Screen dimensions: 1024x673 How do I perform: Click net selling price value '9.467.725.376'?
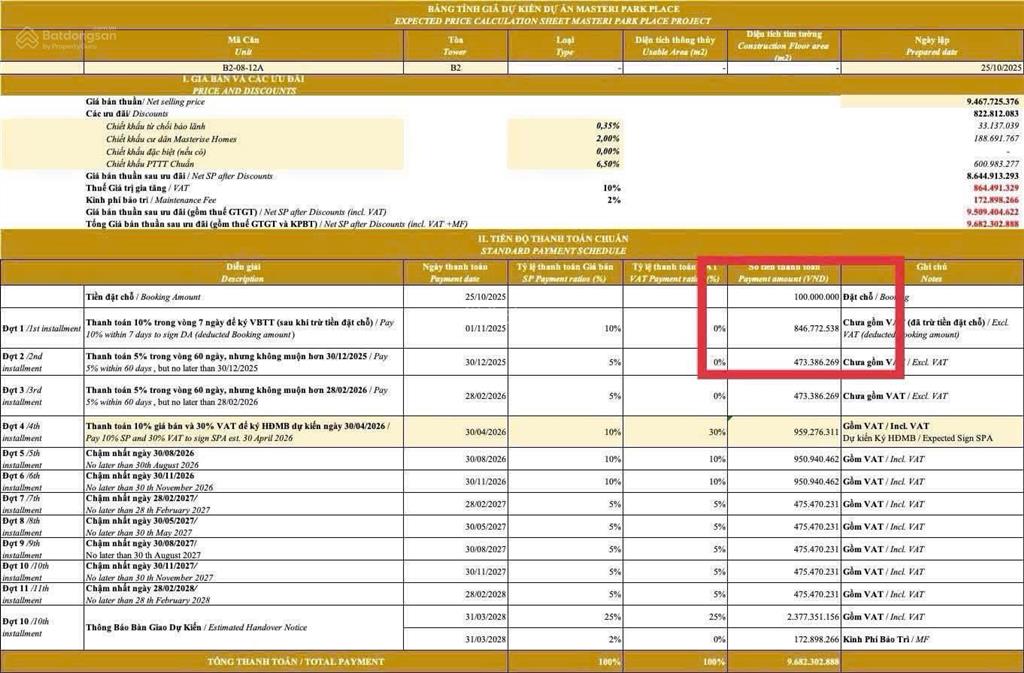click(993, 102)
